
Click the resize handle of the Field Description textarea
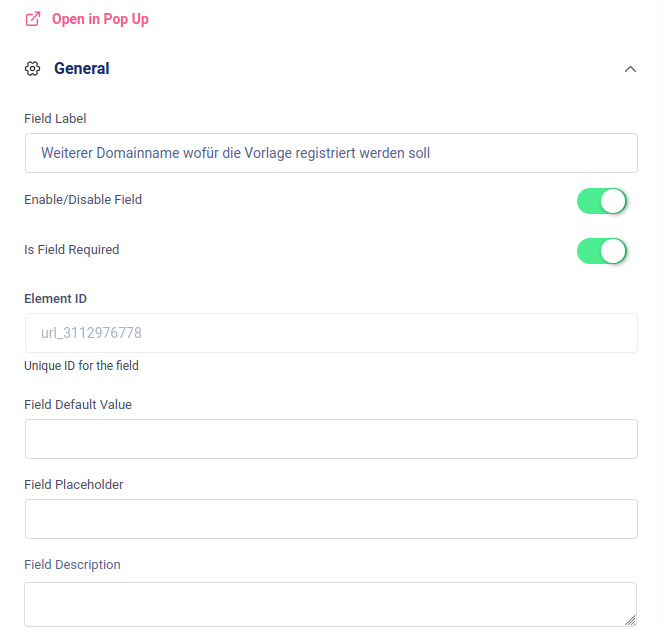(x=630, y=620)
